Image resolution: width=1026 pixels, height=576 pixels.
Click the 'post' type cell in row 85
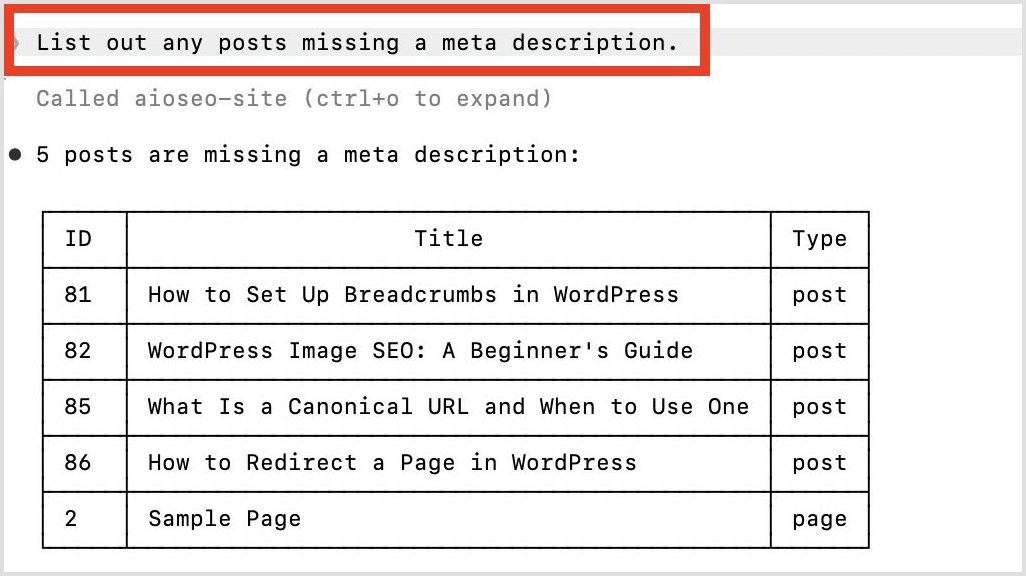click(x=819, y=408)
